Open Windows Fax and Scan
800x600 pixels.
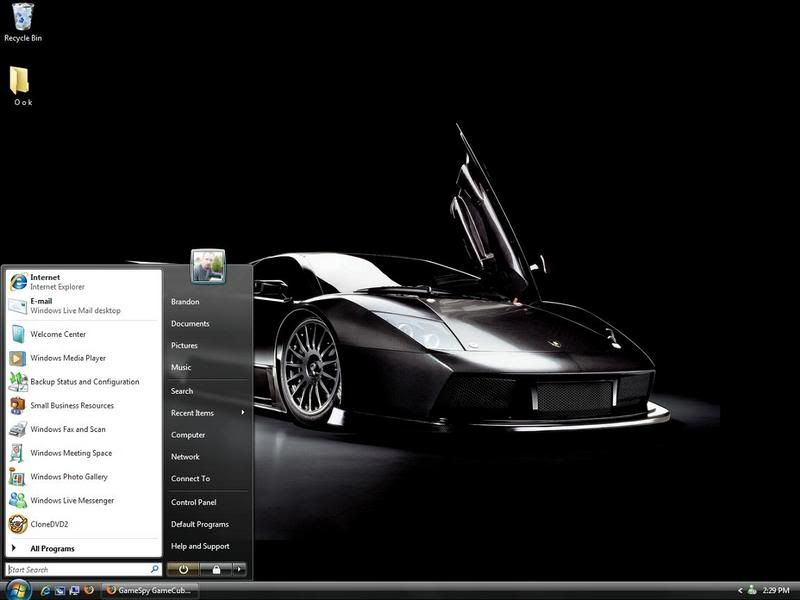coord(67,429)
